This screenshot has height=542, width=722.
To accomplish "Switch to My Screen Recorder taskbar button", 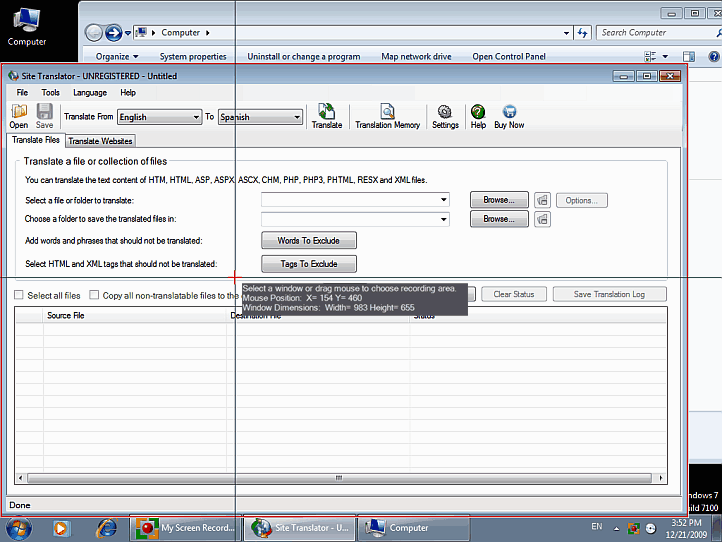I will click(x=184, y=528).
